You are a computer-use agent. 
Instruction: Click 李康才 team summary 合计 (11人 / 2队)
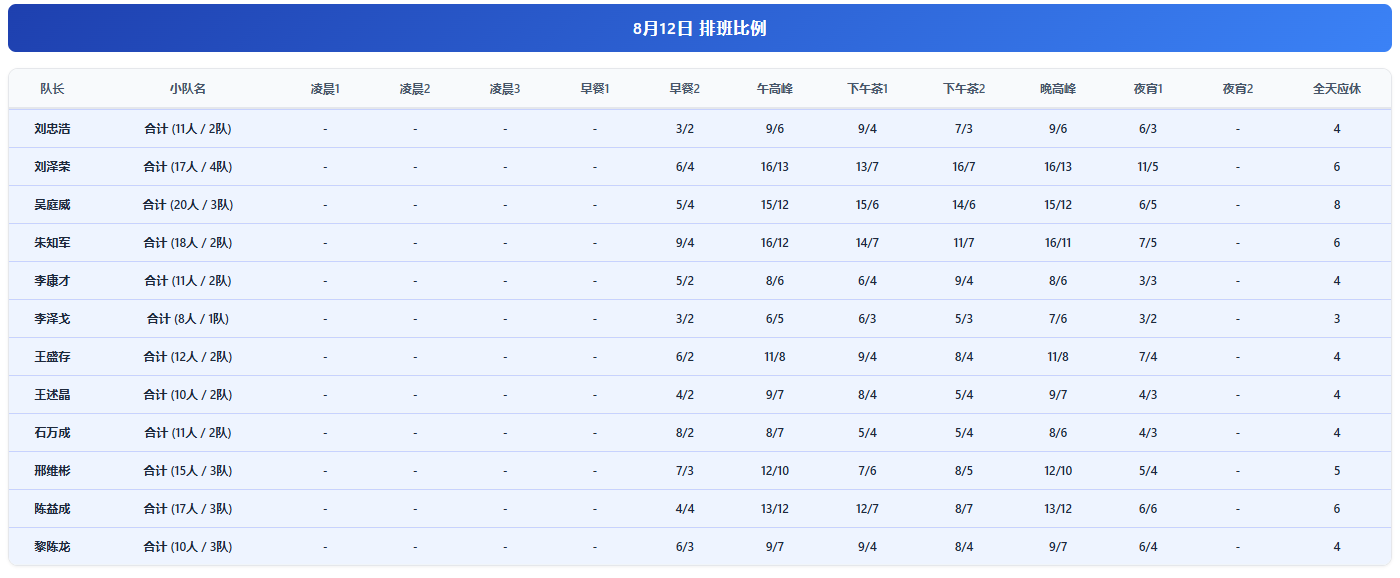(x=187, y=281)
